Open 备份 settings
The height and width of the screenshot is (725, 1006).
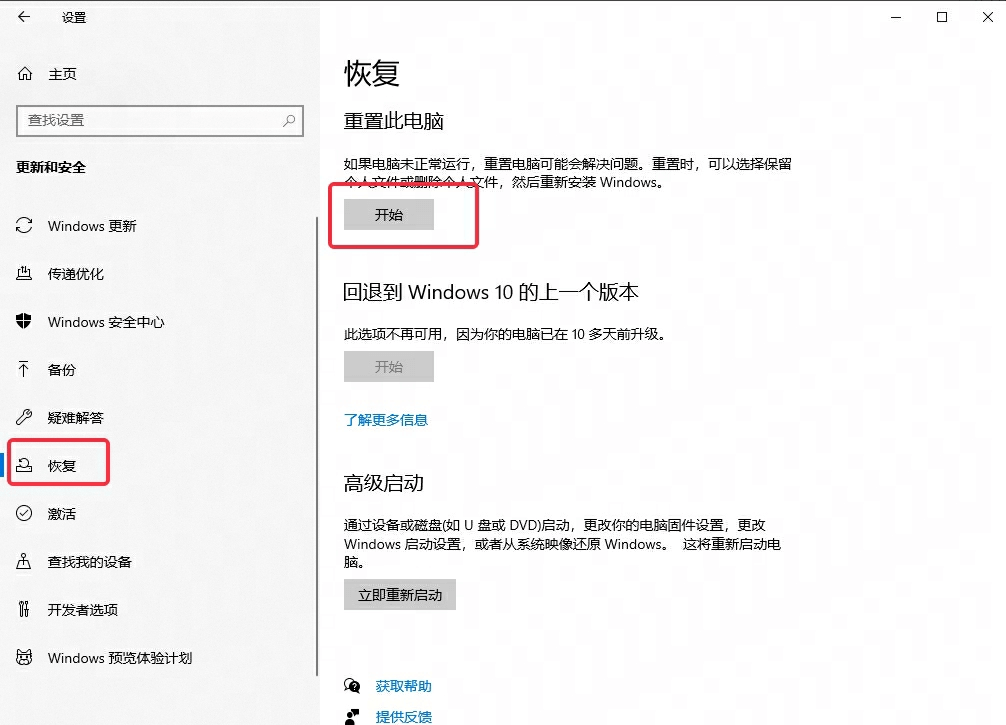(63, 370)
